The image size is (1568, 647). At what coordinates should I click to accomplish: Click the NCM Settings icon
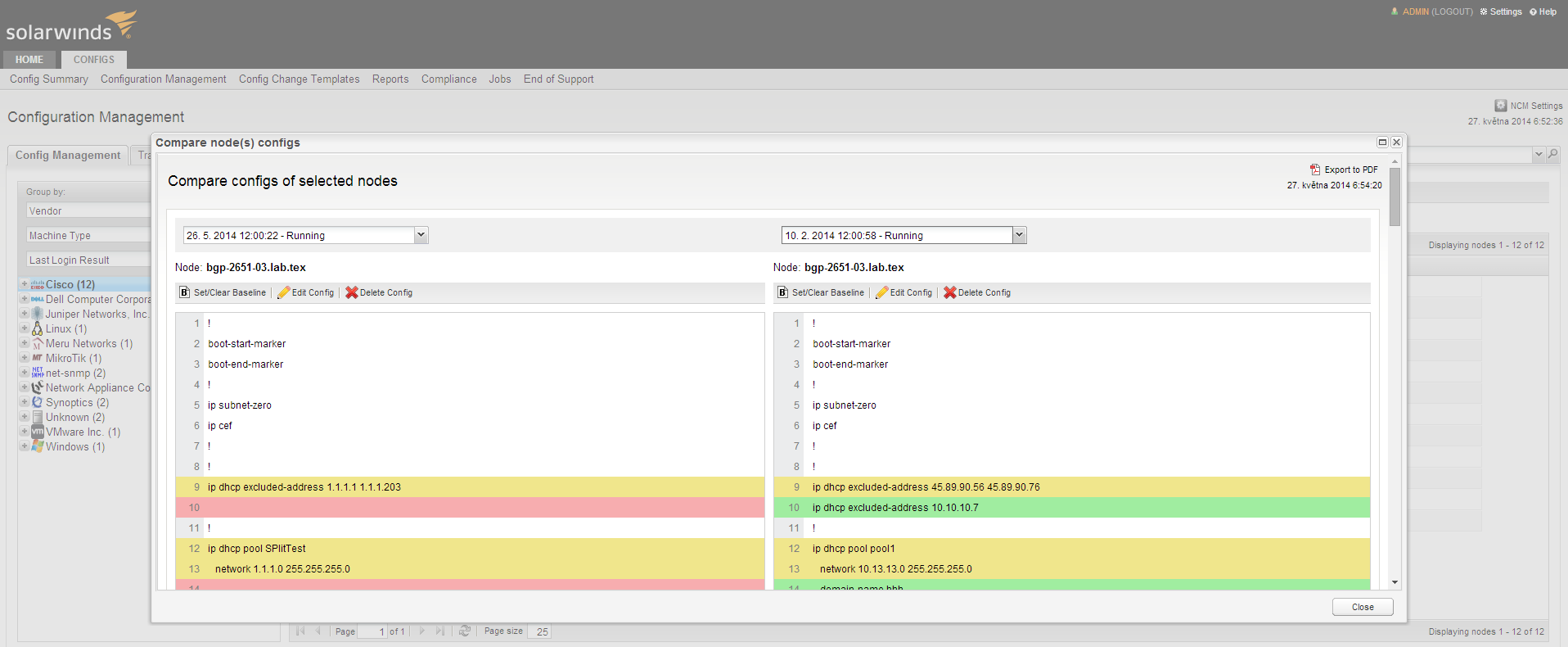click(x=1501, y=106)
